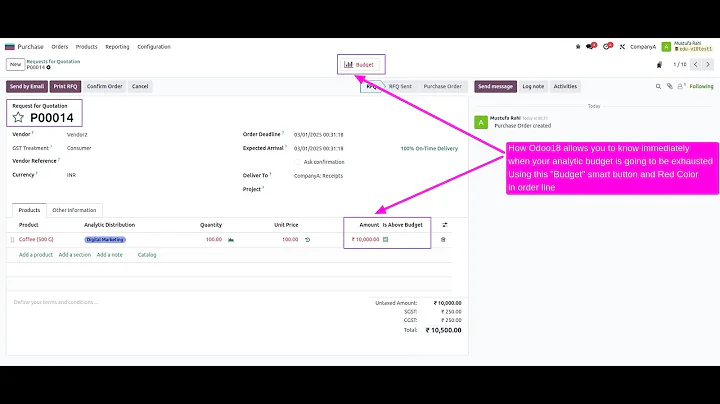Select the Purchase Order status stage

coord(442,86)
